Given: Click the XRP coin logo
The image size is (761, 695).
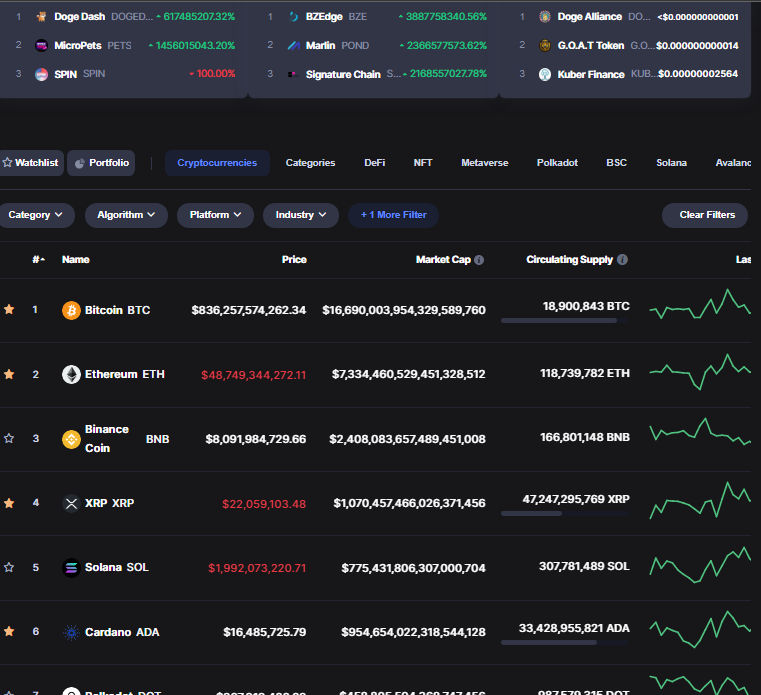Looking at the screenshot, I should click(71, 503).
